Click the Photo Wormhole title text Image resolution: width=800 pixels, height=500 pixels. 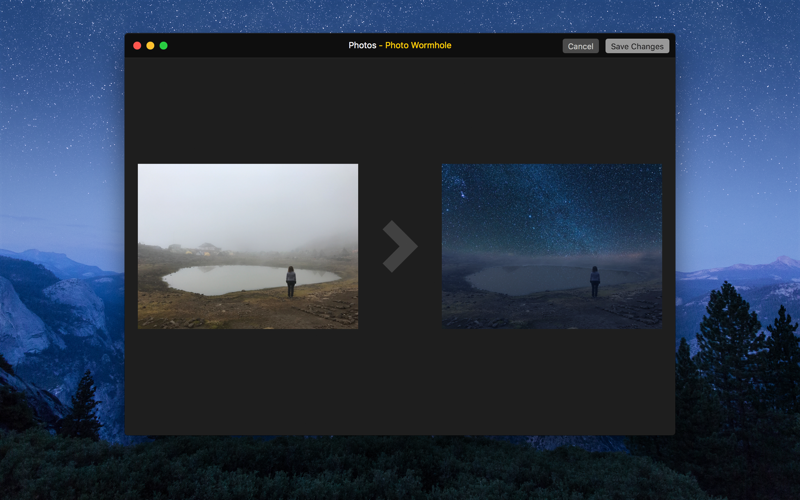418,45
